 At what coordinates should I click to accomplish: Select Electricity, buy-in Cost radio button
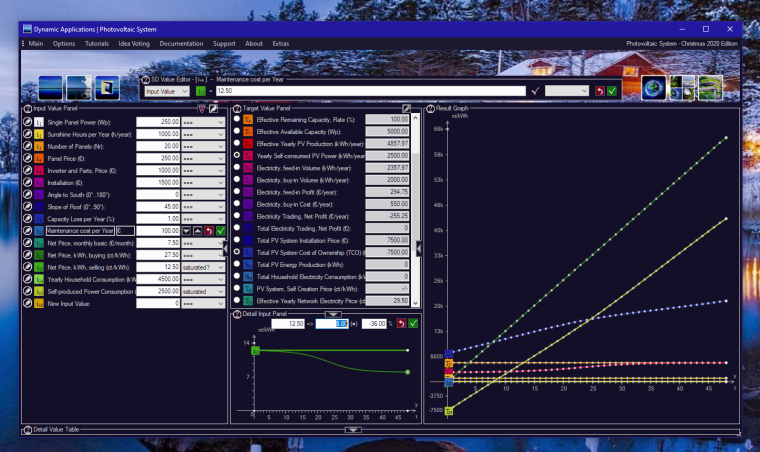point(237,203)
